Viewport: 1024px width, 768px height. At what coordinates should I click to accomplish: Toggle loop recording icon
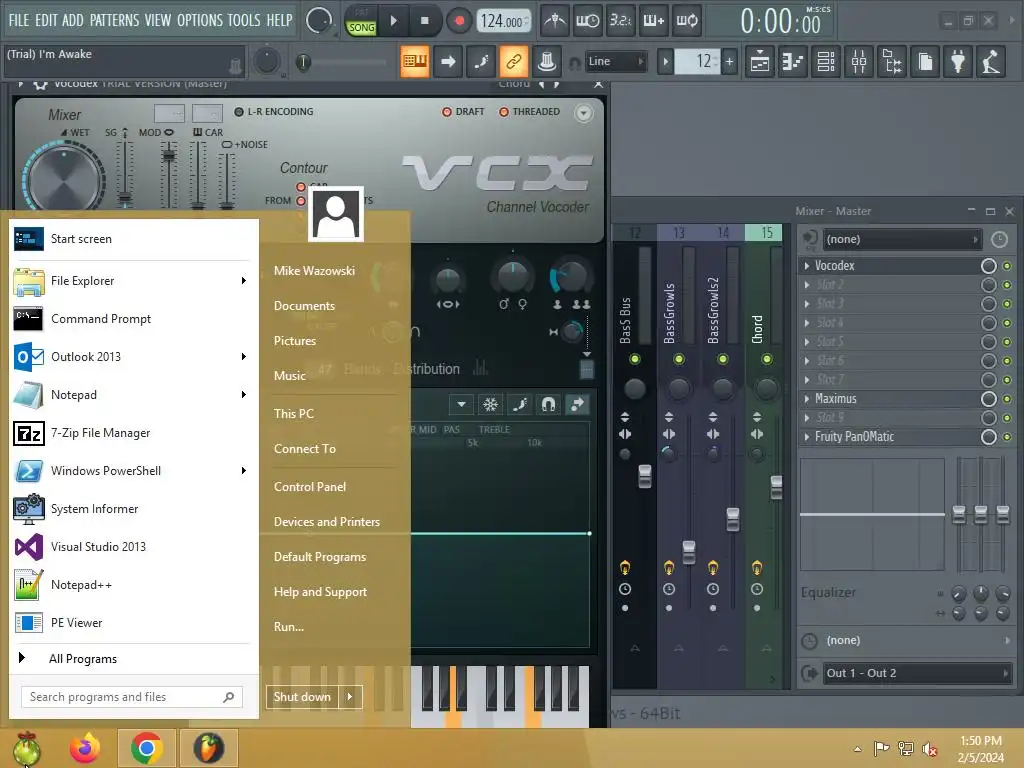686,21
